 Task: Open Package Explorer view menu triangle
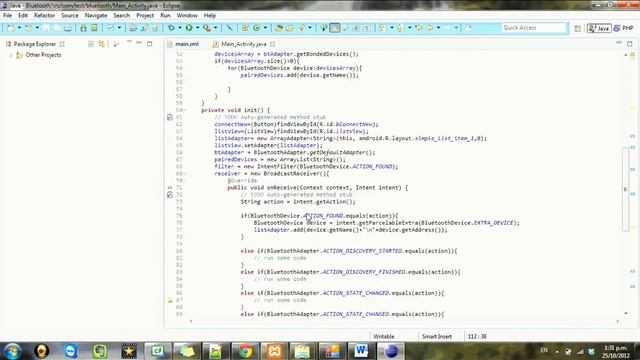tap(129, 42)
